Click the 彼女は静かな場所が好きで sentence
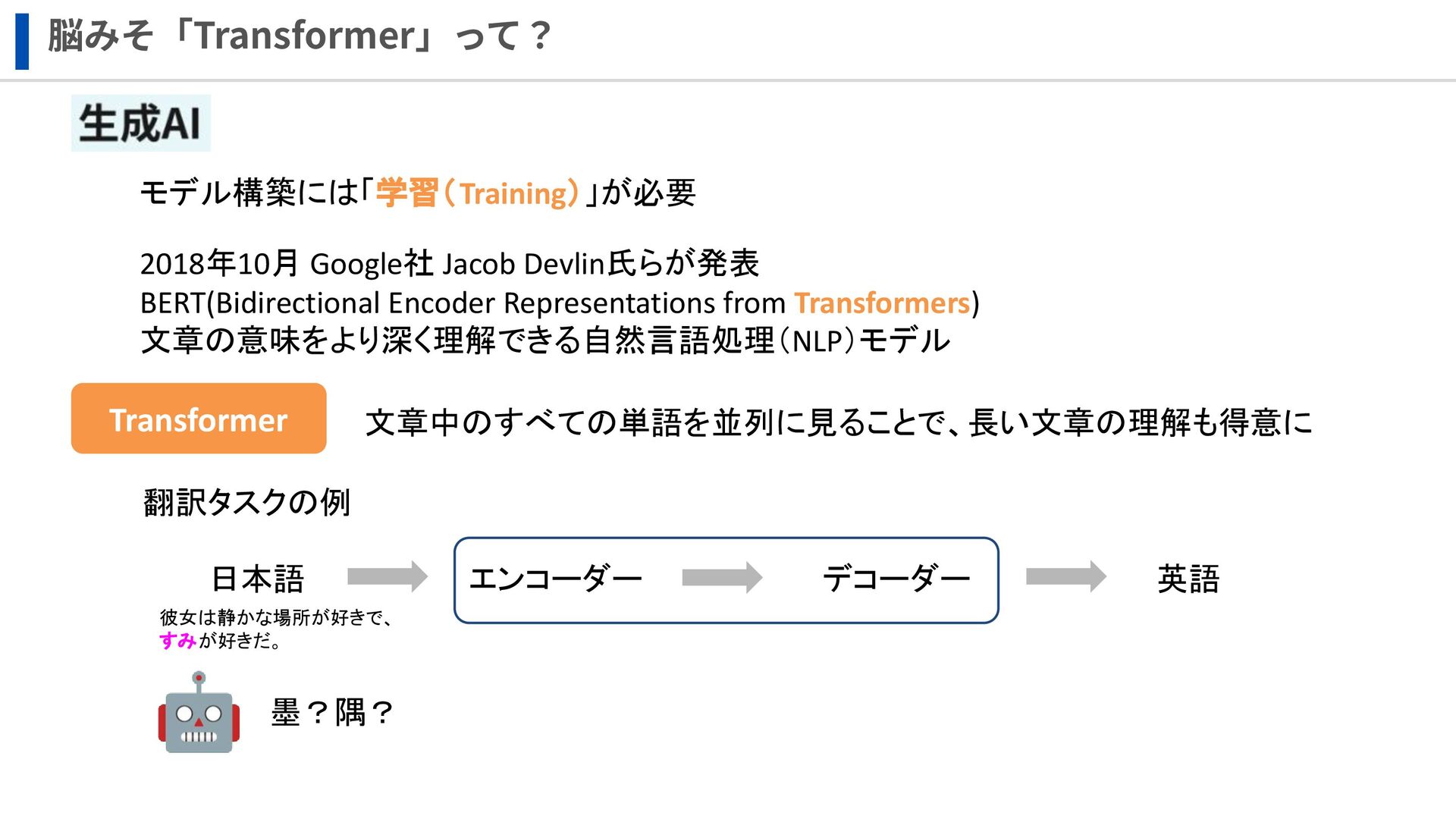Screen dimensions: 1456x819 point(276,617)
